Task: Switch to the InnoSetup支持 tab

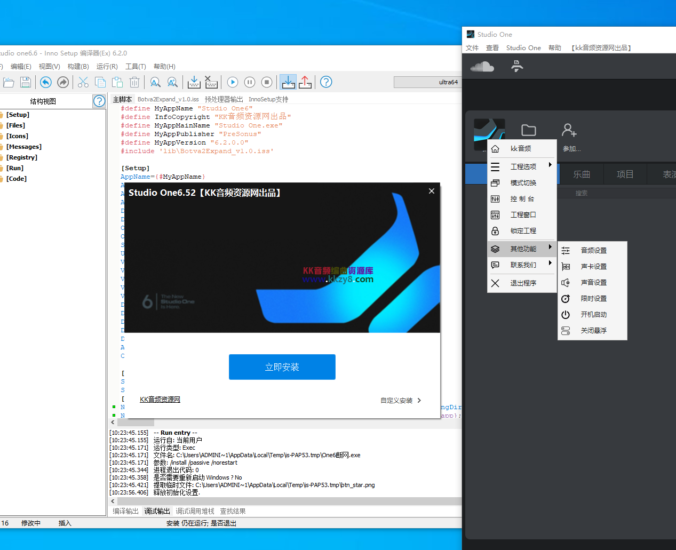Action: (x=268, y=100)
